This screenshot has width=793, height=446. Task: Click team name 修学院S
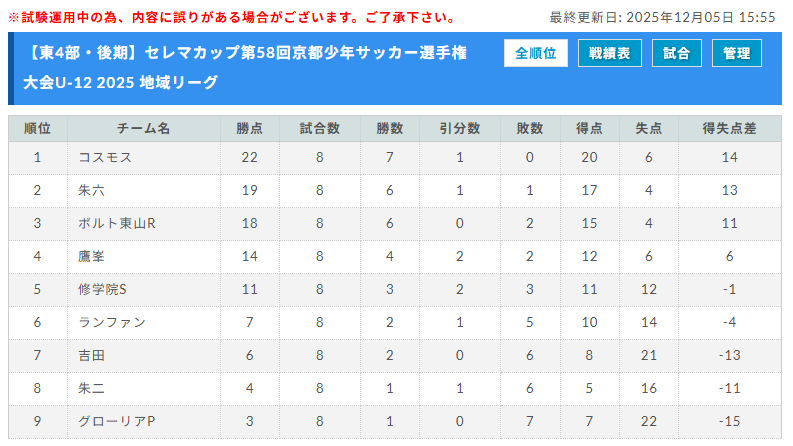point(102,289)
